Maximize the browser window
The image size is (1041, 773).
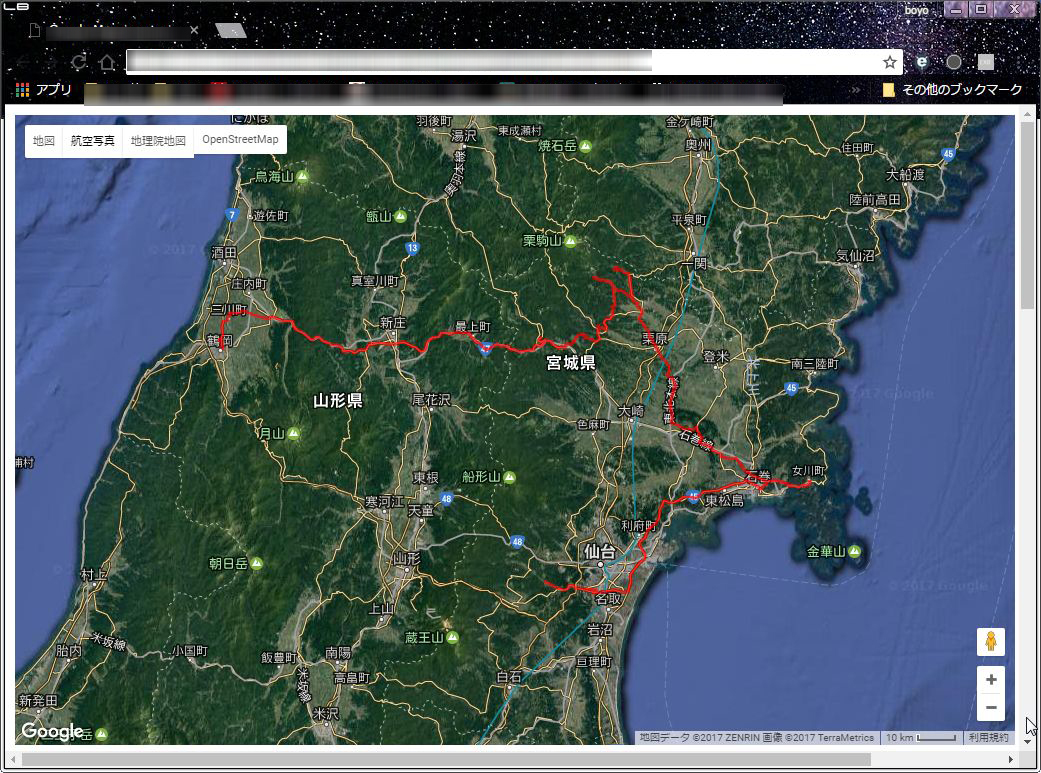[x=981, y=9]
